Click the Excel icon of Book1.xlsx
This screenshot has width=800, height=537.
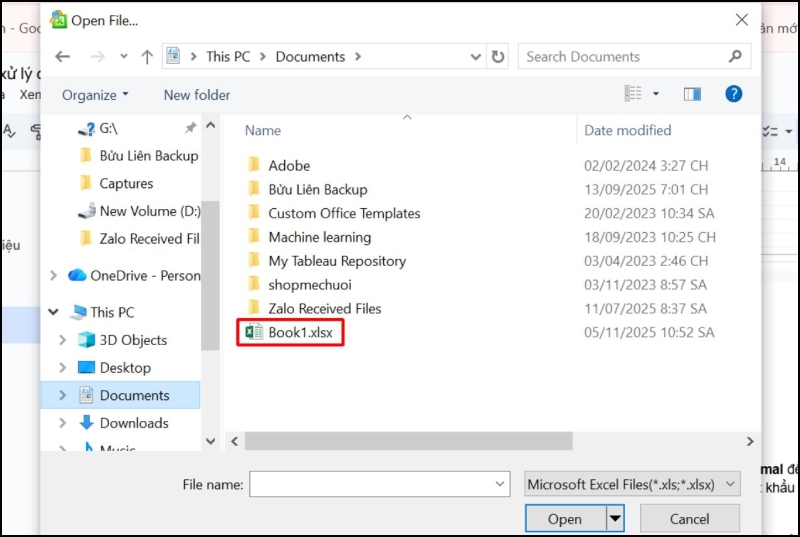(254, 332)
